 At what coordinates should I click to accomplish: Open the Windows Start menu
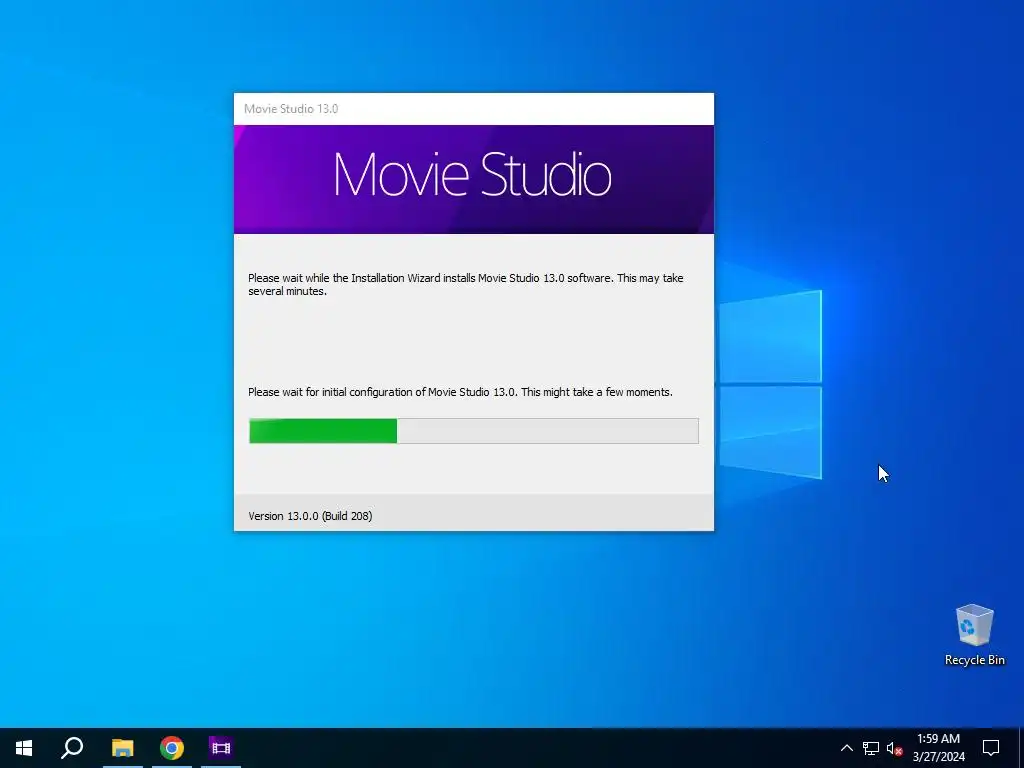(x=24, y=748)
